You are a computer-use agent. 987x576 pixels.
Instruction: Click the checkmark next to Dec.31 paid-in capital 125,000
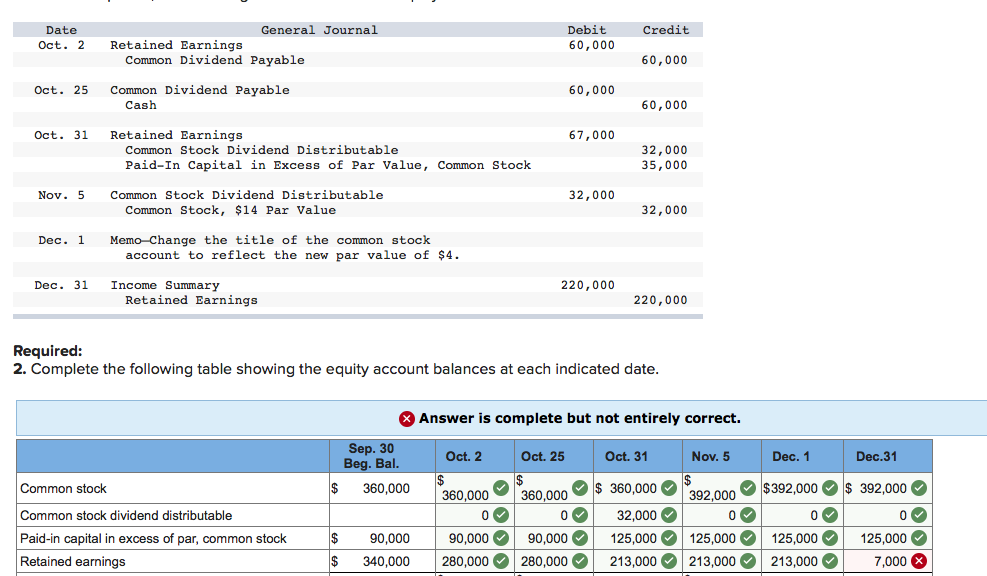pyautogui.click(x=917, y=538)
